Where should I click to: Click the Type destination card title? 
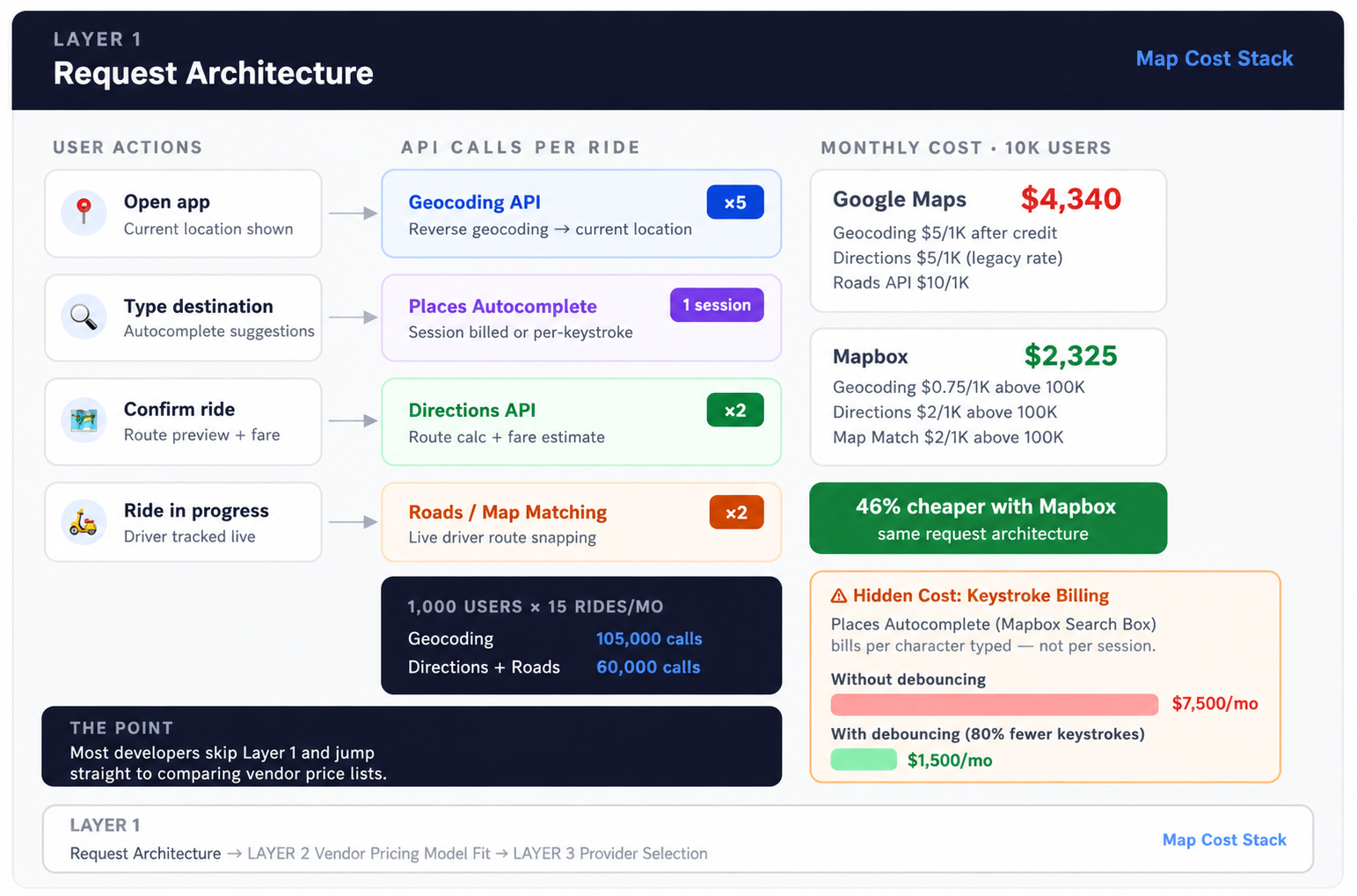199,307
